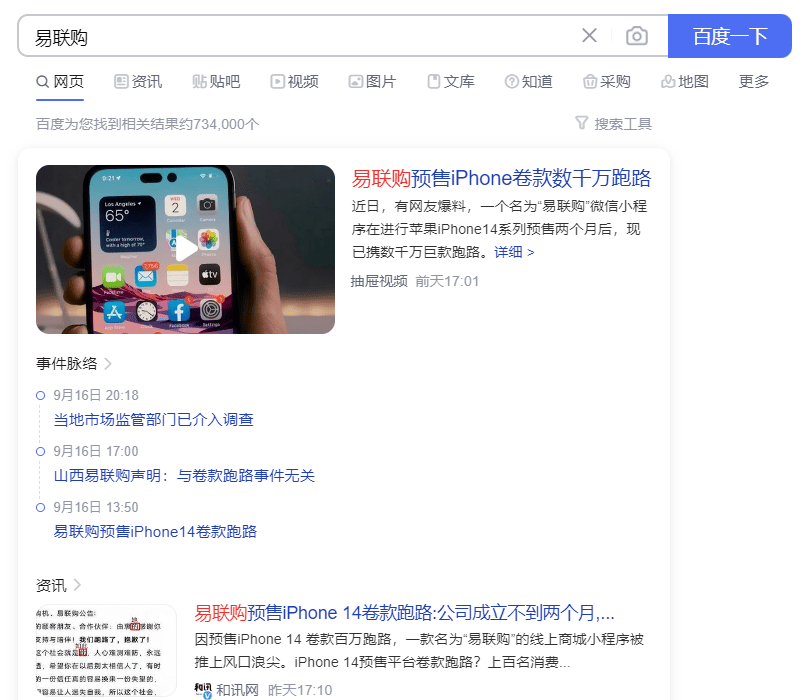This screenshot has width=803, height=700.
Task: Open the 地图 map icon tab
Action: click(668, 81)
